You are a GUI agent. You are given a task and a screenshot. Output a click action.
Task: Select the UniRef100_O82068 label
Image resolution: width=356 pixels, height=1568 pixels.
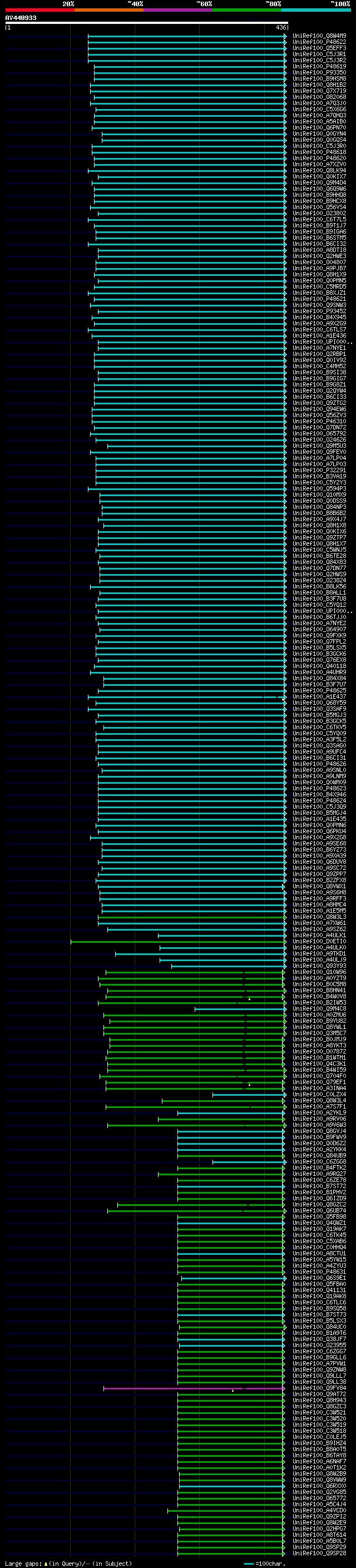coord(319,97)
